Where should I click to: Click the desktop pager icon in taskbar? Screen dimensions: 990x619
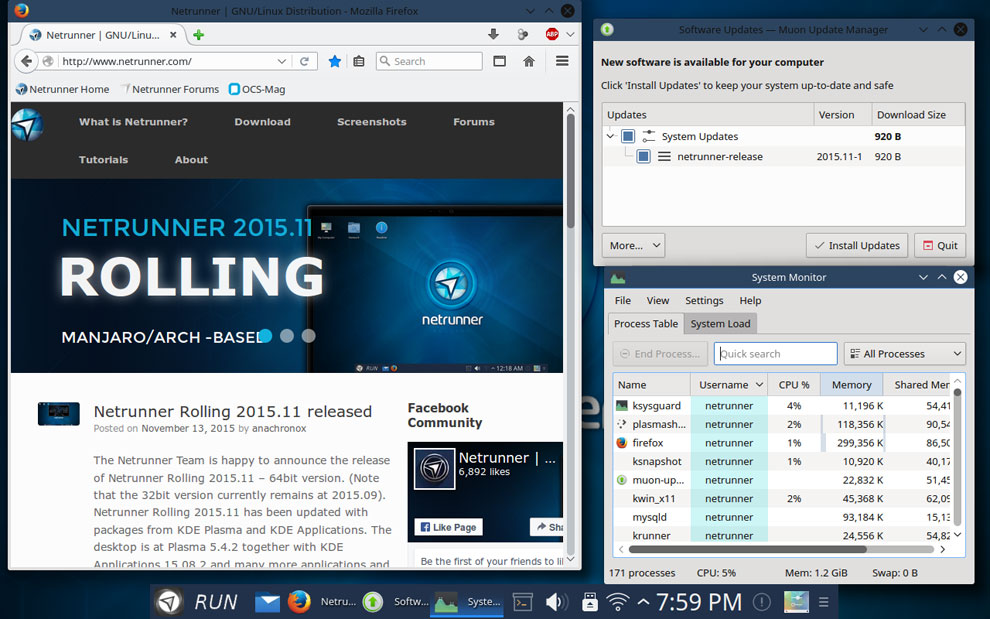796,602
